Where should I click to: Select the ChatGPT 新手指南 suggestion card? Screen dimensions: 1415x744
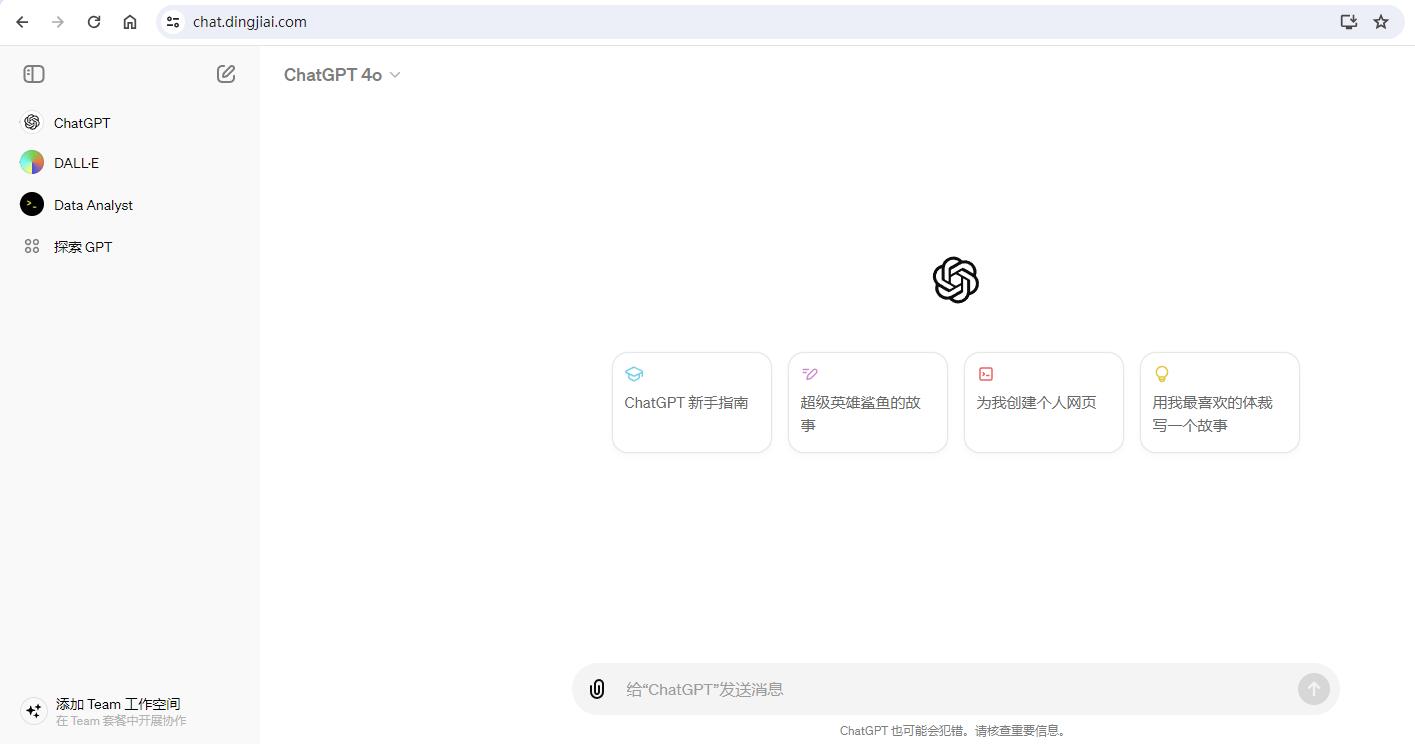click(x=691, y=402)
